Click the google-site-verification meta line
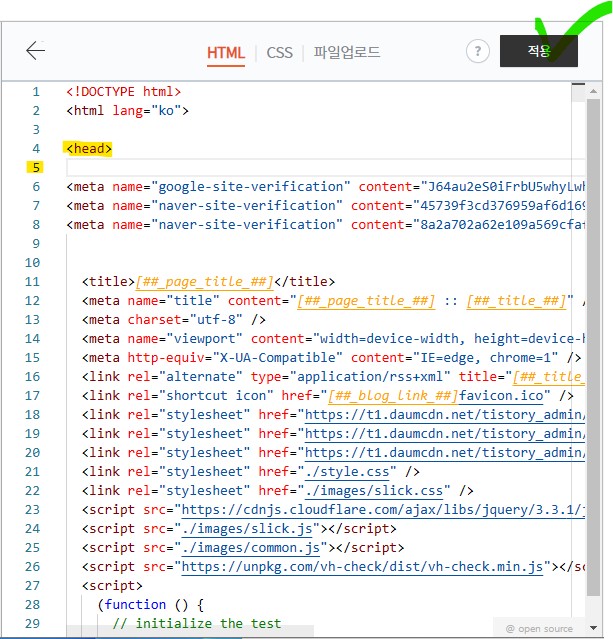The width and height of the screenshot is (613, 639). point(325,187)
